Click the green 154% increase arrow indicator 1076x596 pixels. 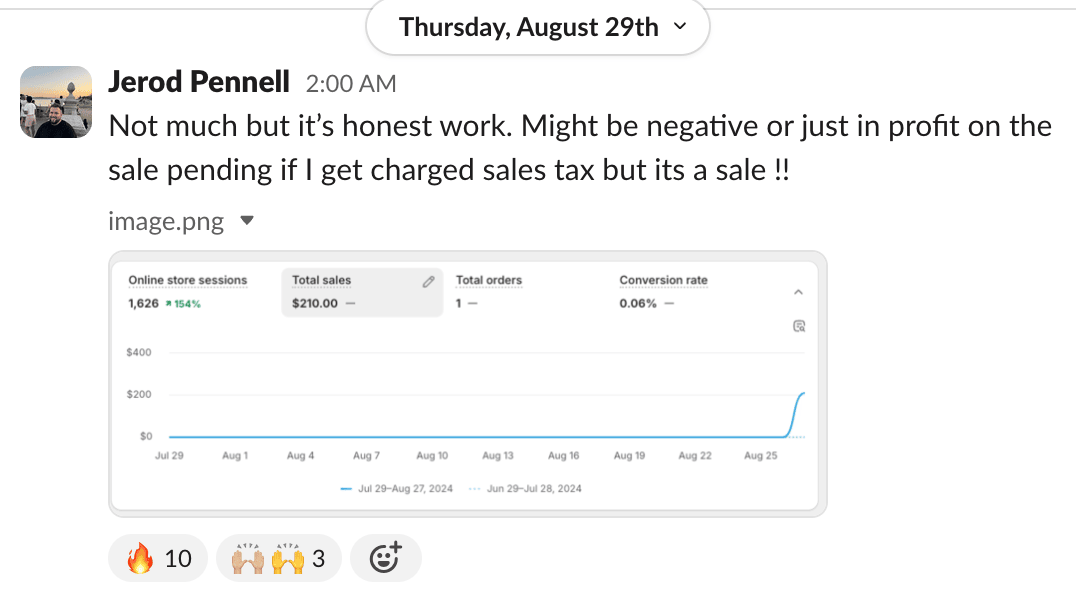(184, 304)
